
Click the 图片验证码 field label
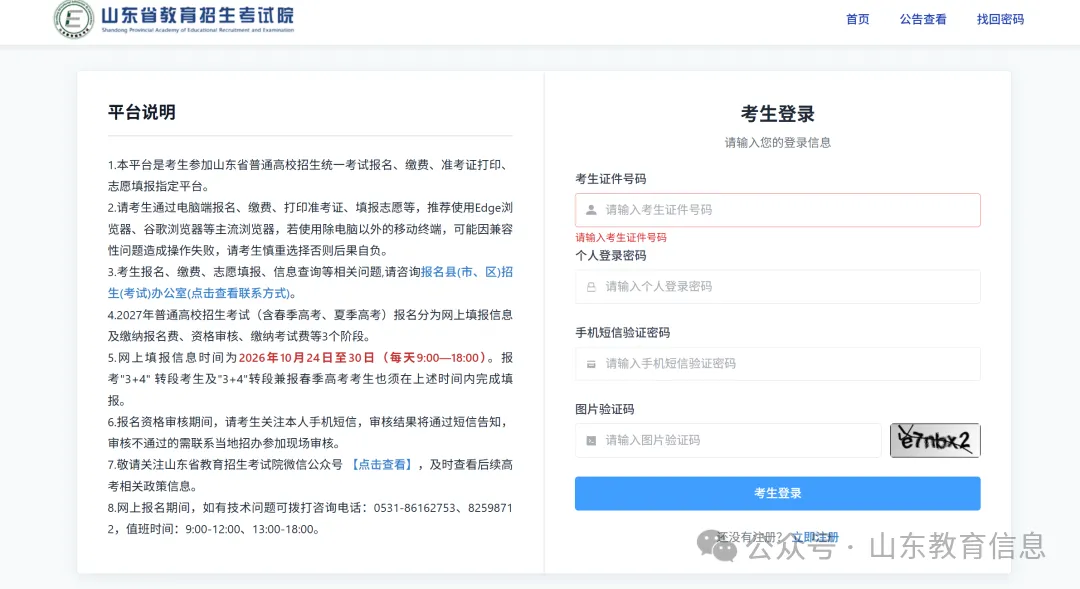pyautogui.click(x=605, y=409)
